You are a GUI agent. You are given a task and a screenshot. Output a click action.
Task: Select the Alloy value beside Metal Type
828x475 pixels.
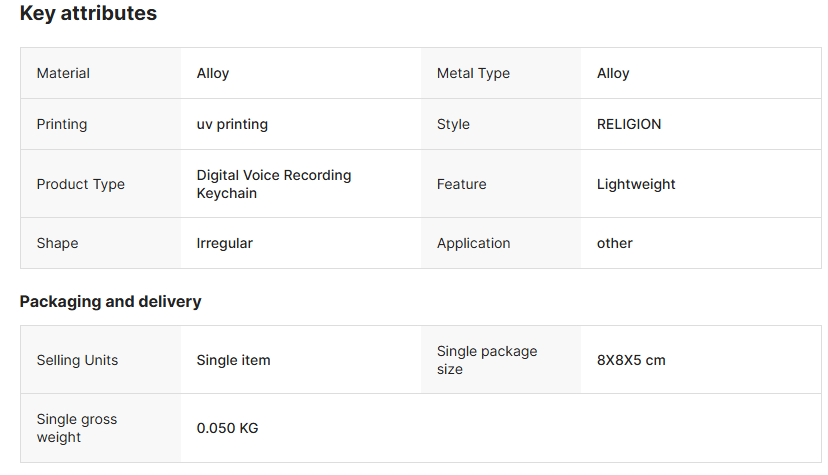tap(613, 73)
